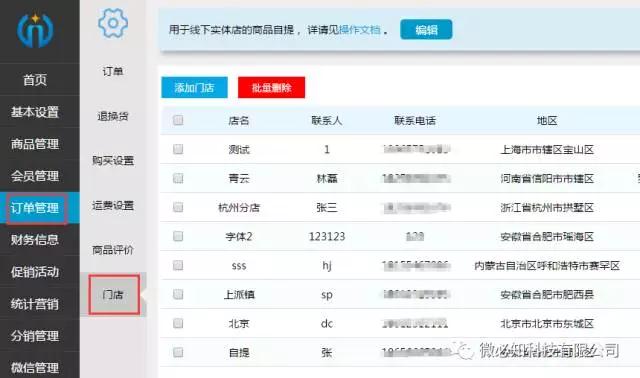
Task: Check the box for store 测试
Action: pyautogui.click(x=178, y=149)
